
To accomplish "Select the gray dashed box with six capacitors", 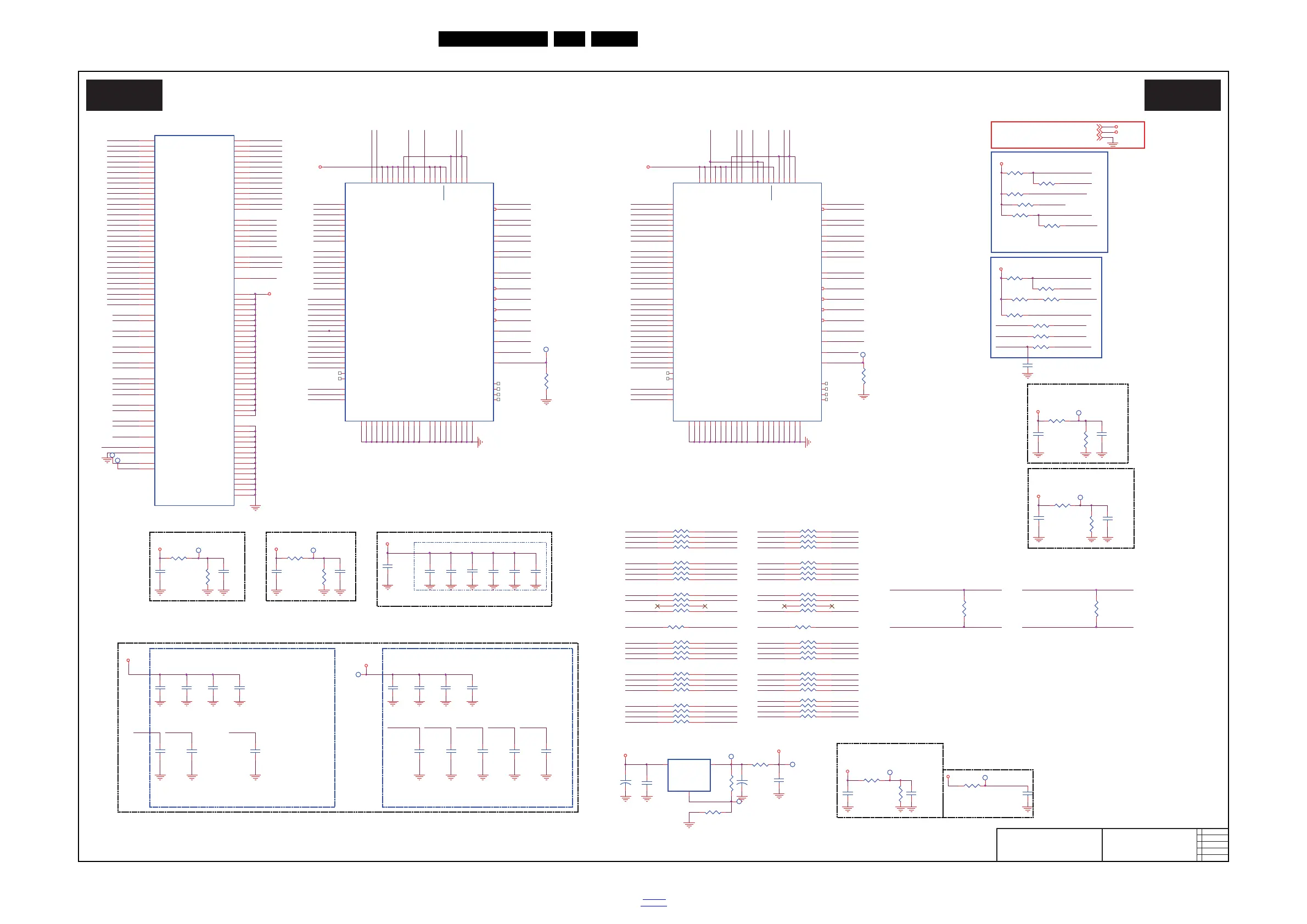I will 480,566.
